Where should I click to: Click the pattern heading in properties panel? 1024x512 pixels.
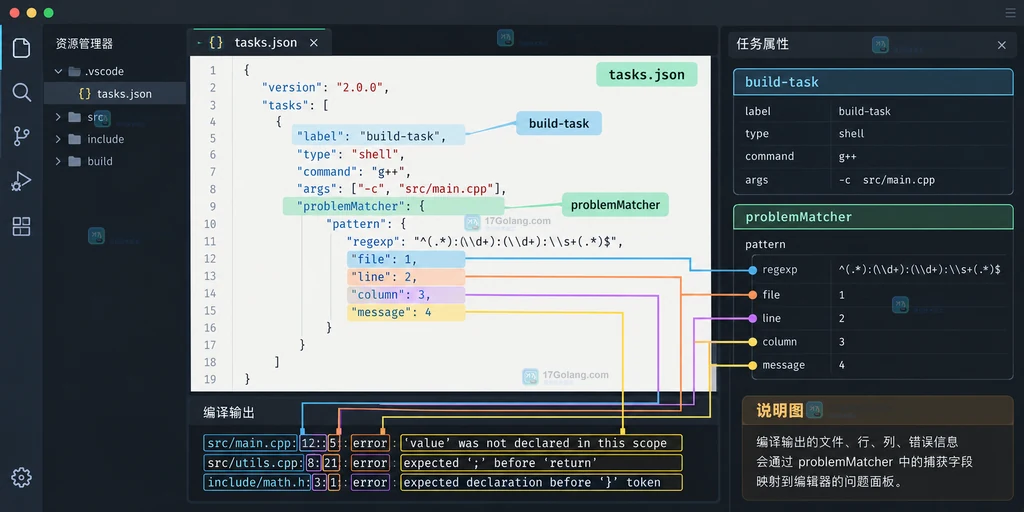point(765,244)
